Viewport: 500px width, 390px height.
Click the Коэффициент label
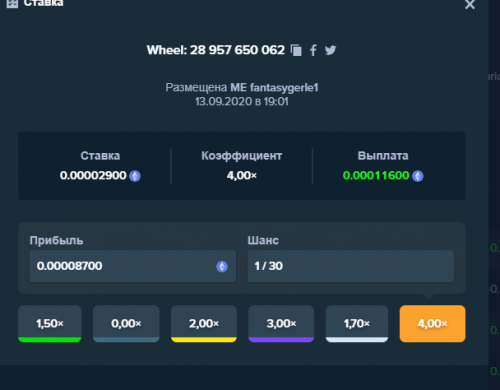pyautogui.click(x=242, y=156)
